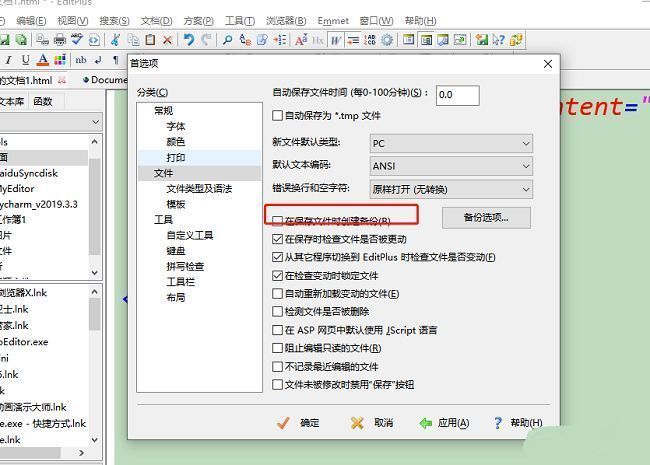The height and width of the screenshot is (465, 650).
Task: Enable auto-save as *.tmp file checkbox
Action: pos(277,116)
